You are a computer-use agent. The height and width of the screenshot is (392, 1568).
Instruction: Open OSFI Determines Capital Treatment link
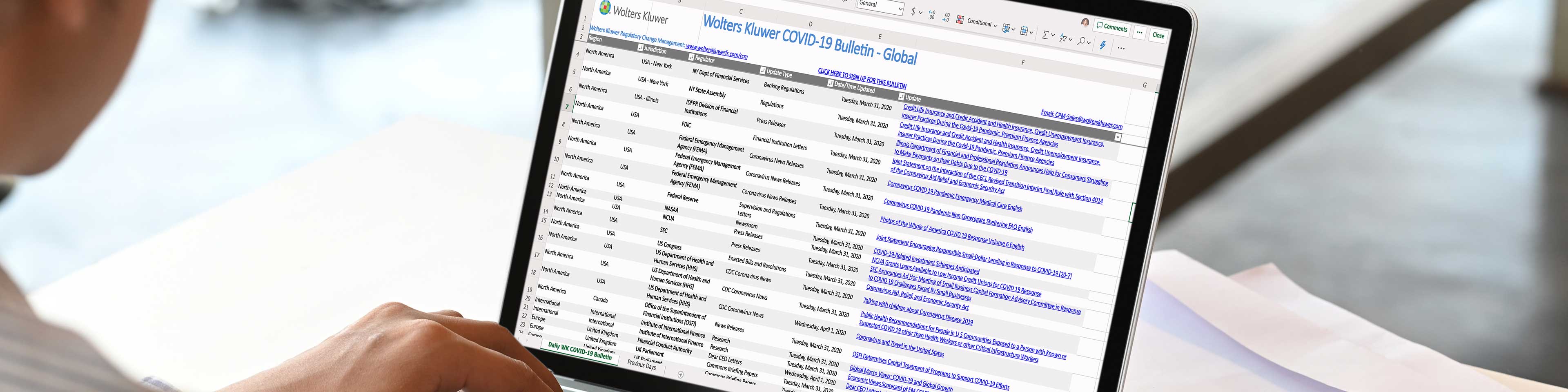tap(931, 371)
